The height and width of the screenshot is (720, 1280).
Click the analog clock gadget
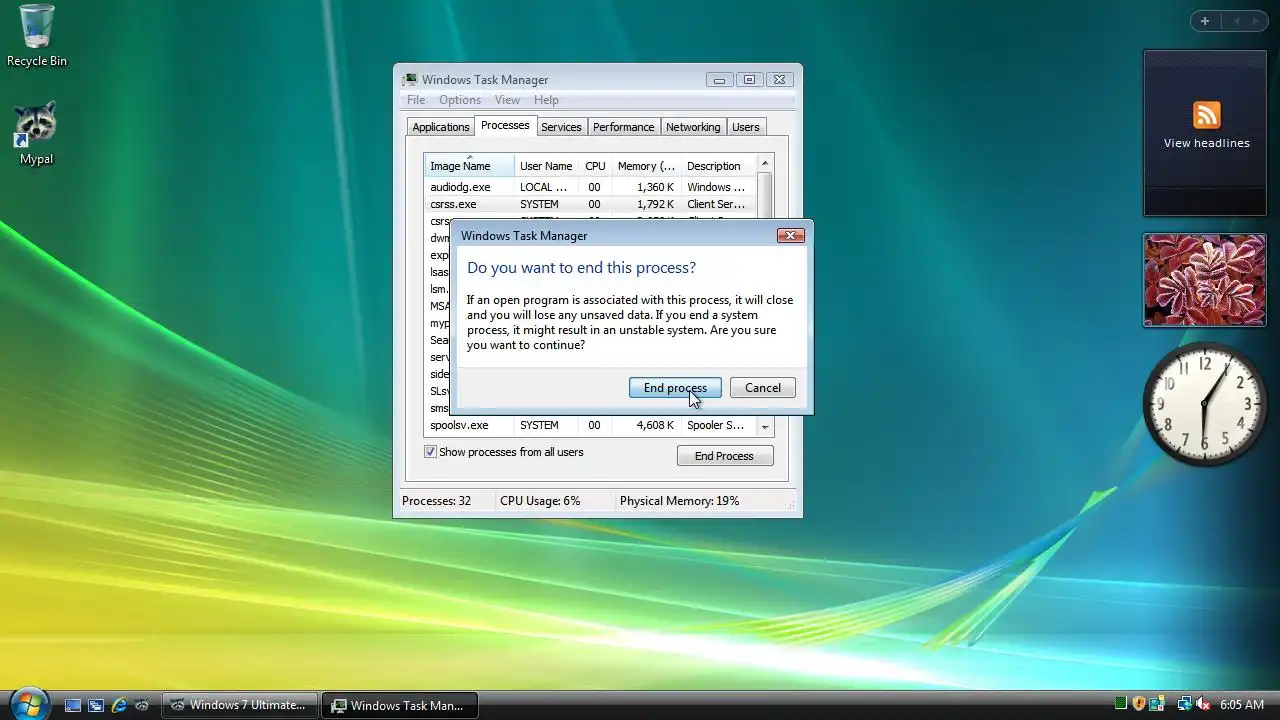(x=1205, y=403)
